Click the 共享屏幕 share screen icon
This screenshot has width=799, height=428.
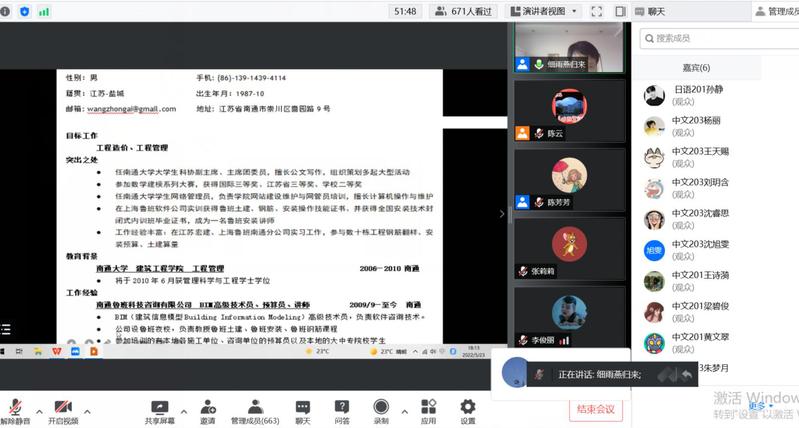point(159,407)
